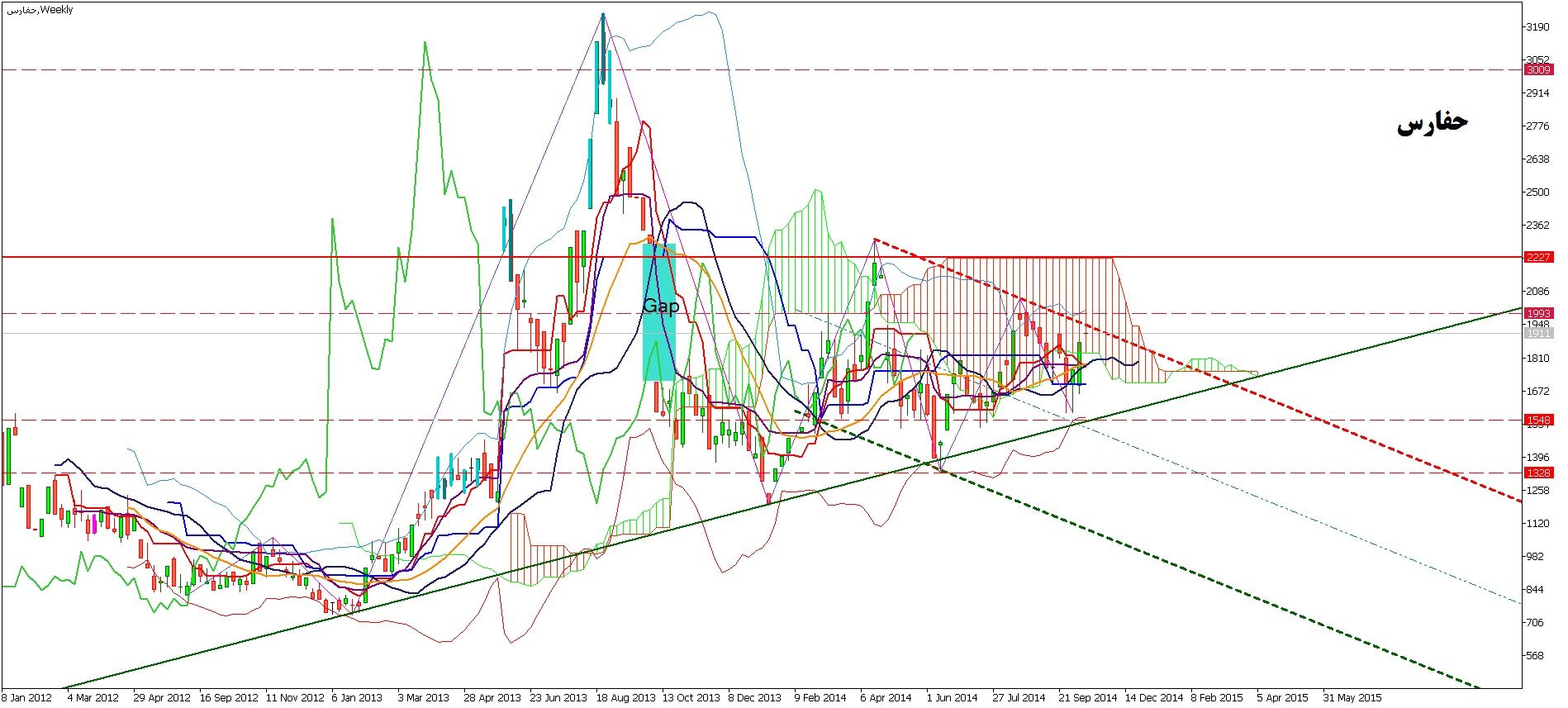Click the 2500 value on price axis
This screenshot has height=708, width=1568.
coord(1537,192)
